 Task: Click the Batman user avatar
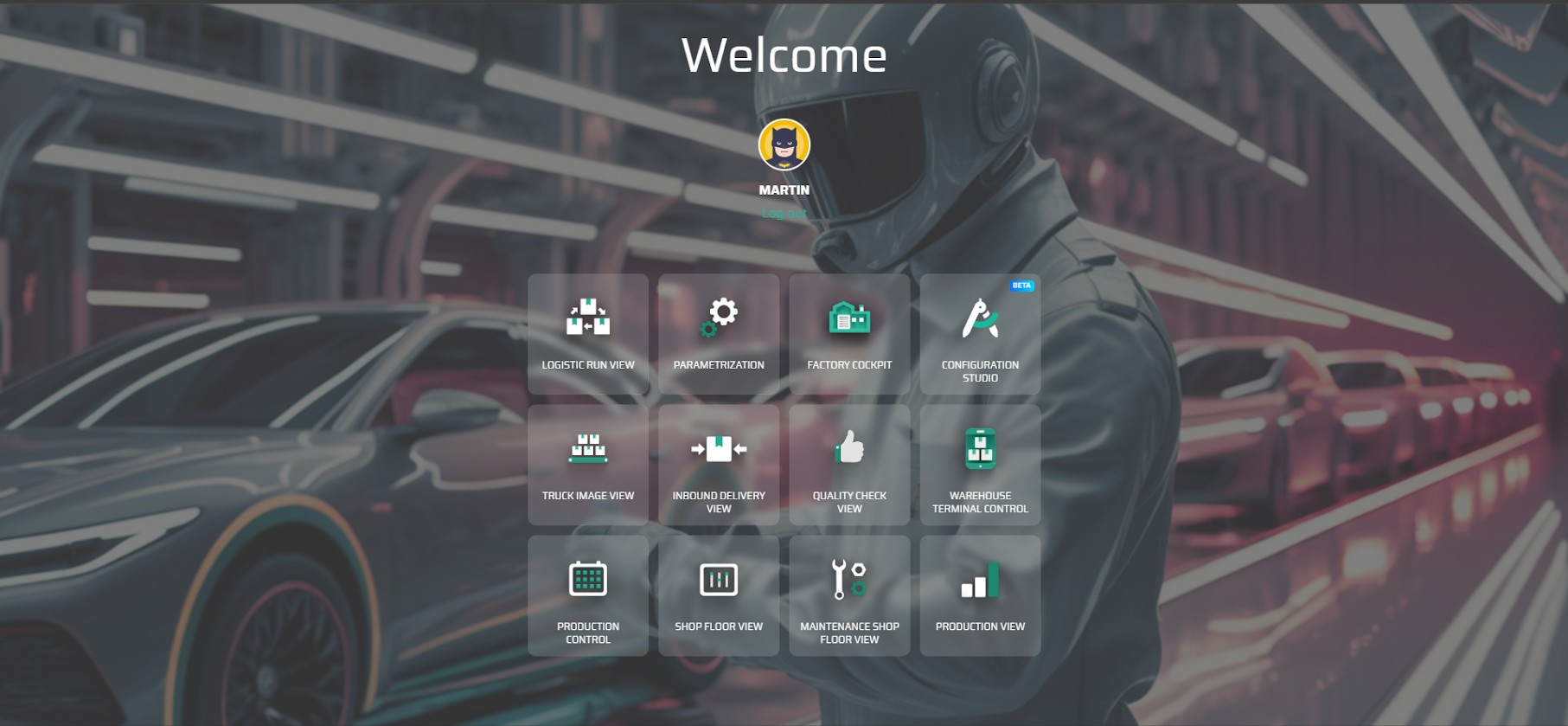pyautogui.click(x=784, y=145)
